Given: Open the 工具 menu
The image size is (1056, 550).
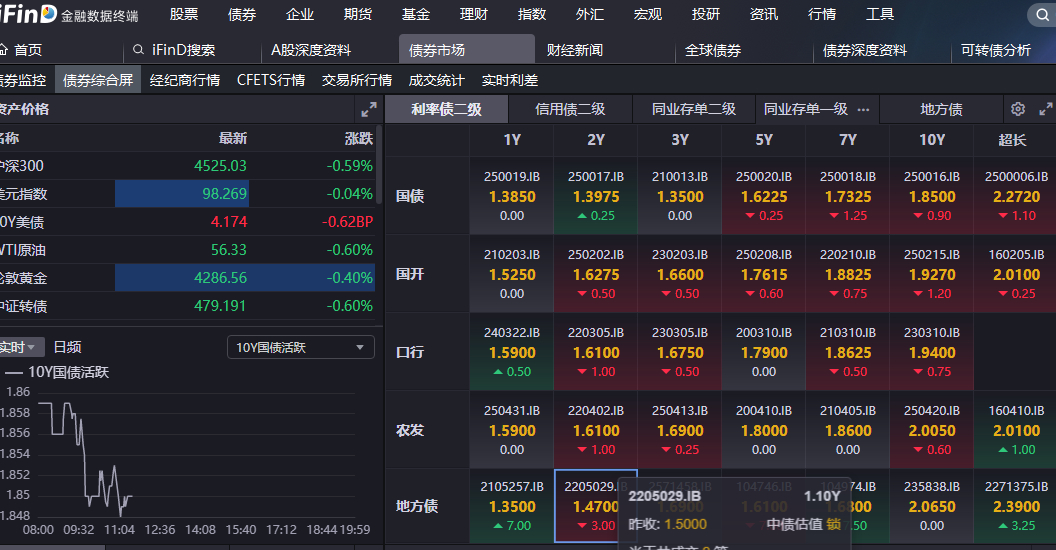Looking at the screenshot, I should click(x=880, y=14).
